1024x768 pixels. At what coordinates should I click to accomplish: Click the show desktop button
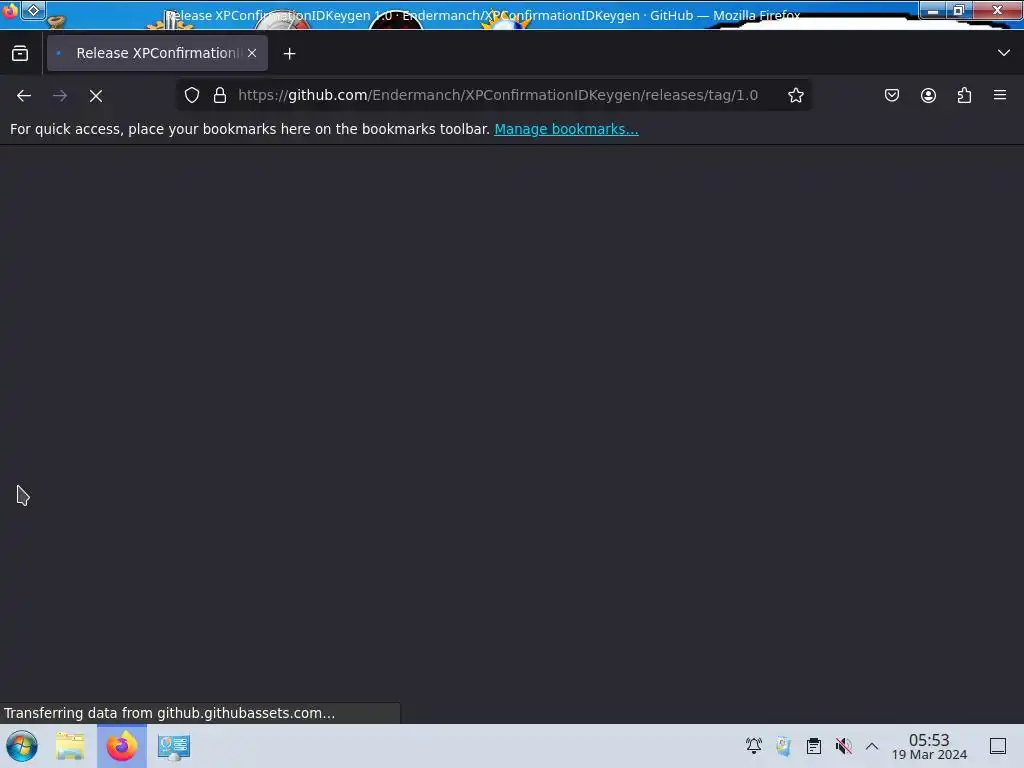998,746
